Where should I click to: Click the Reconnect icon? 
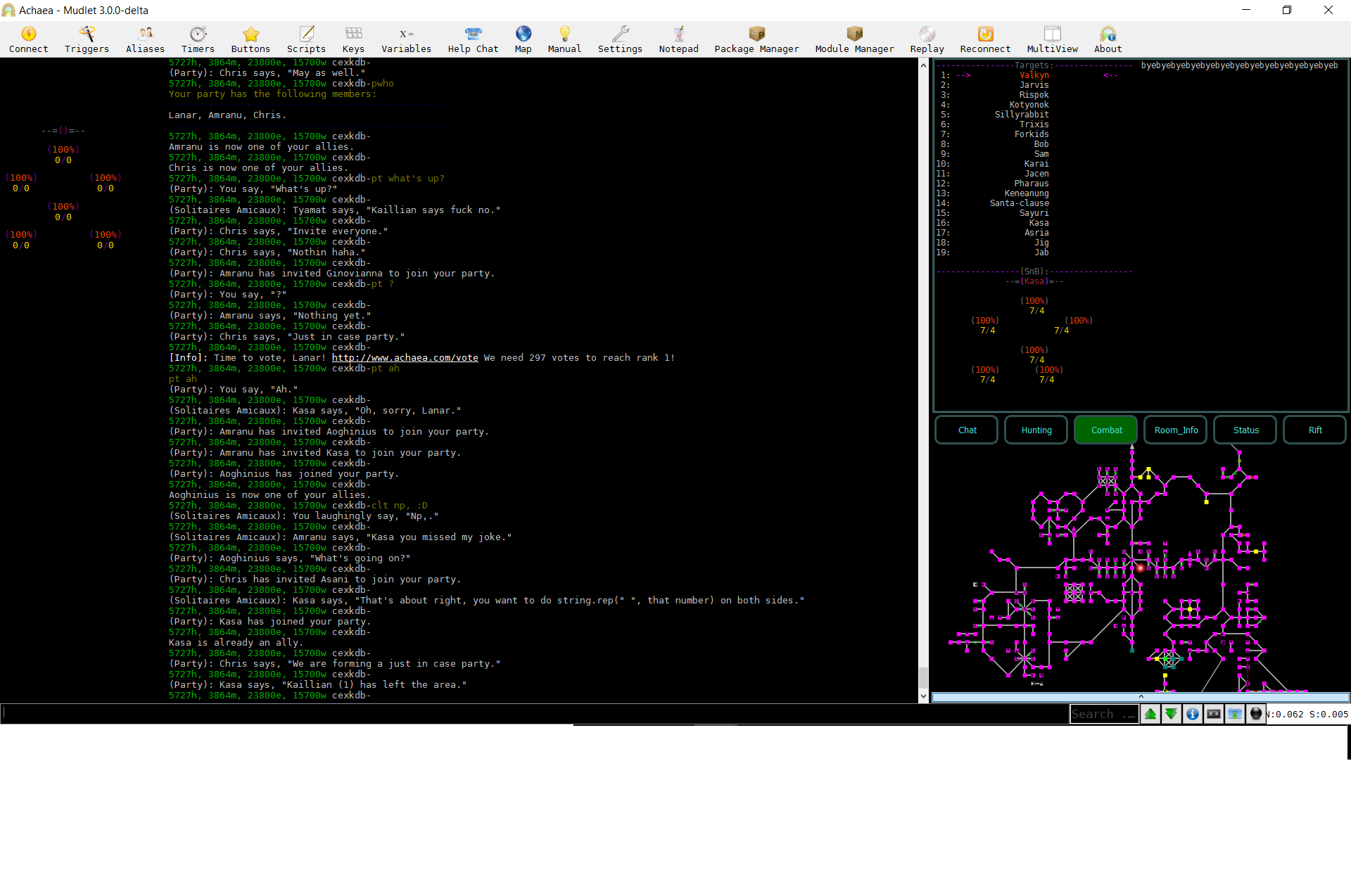click(985, 39)
